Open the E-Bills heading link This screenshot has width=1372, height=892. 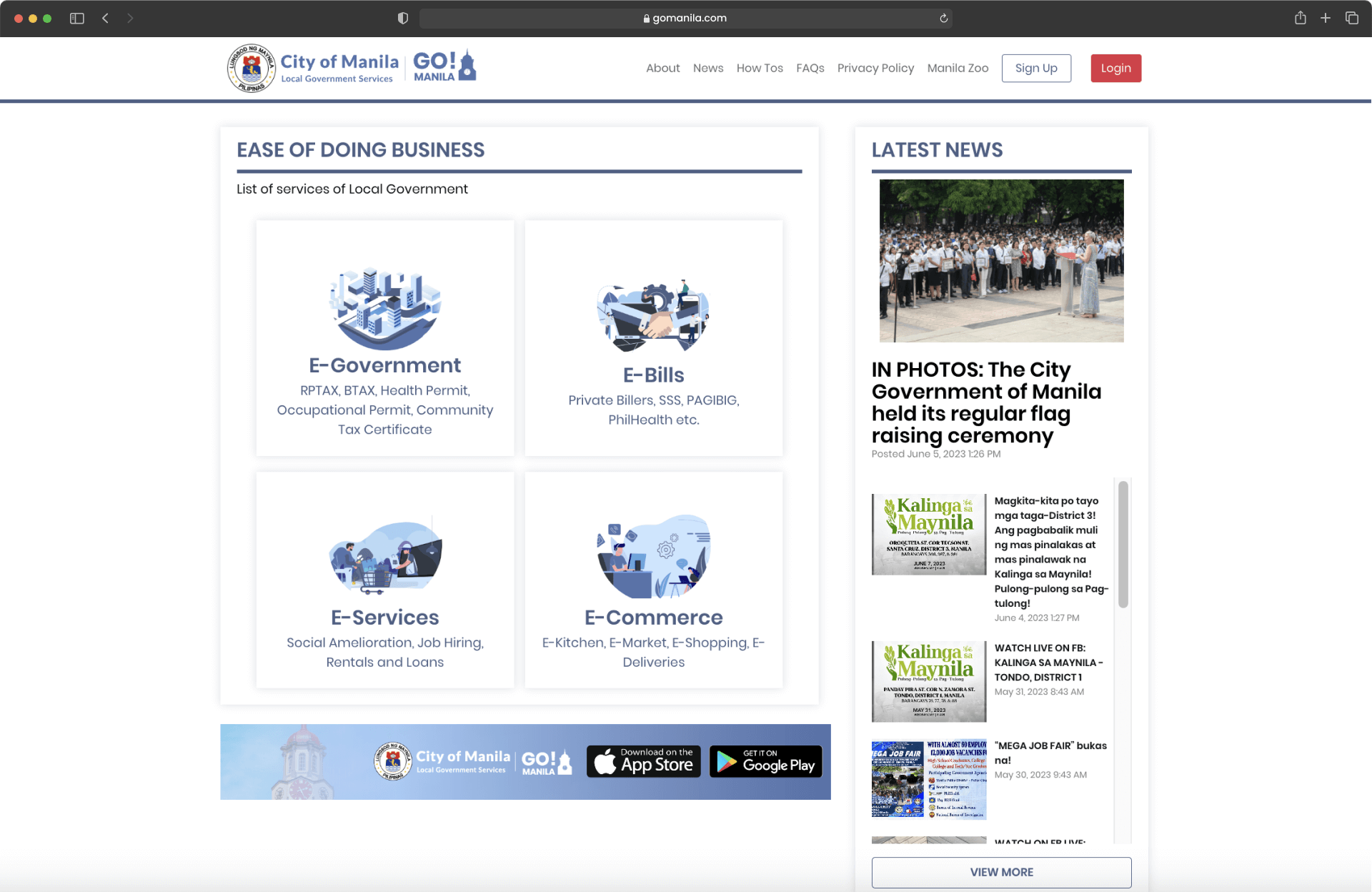point(654,375)
